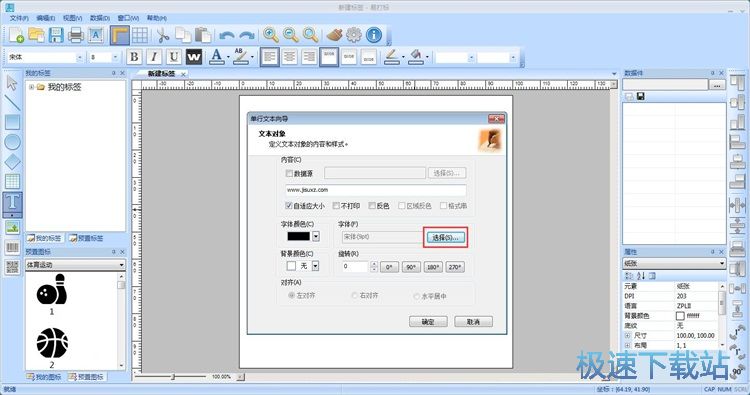Screen dimensions: 750x395
Task: Undo the last action
Action: tap(227, 35)
